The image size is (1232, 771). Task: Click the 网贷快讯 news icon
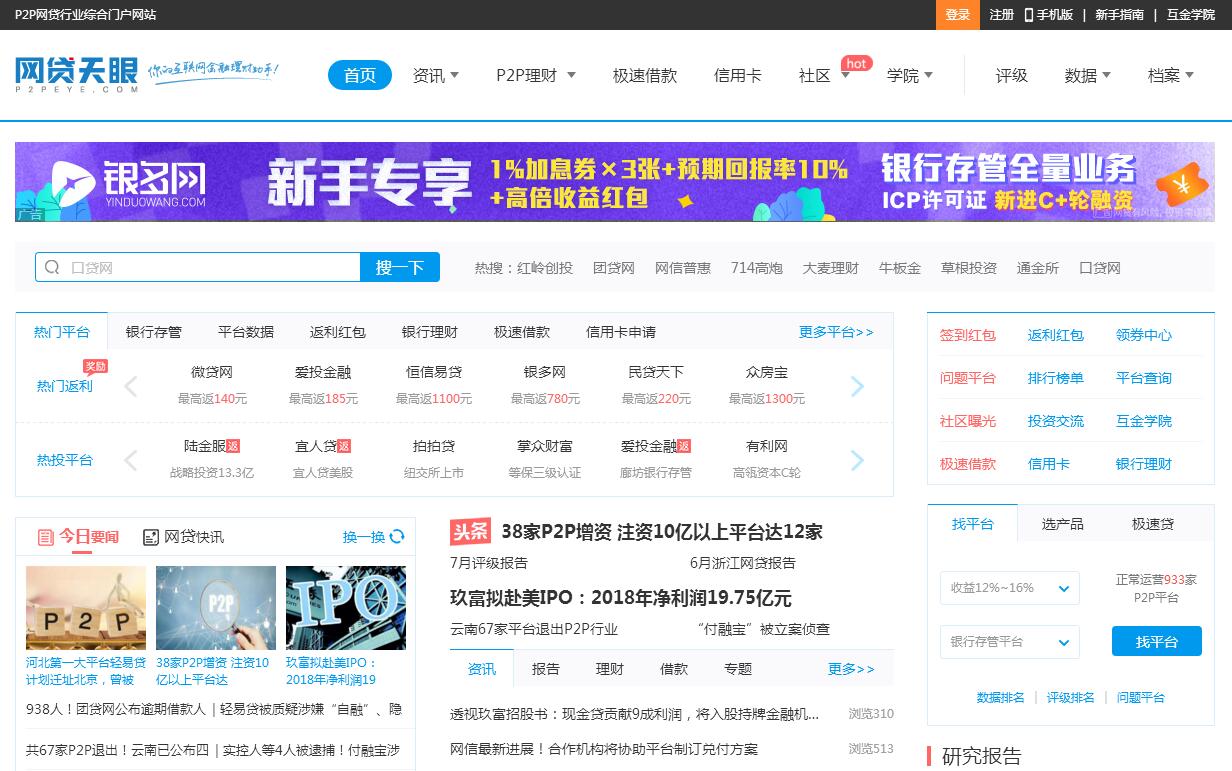(151, 537)
